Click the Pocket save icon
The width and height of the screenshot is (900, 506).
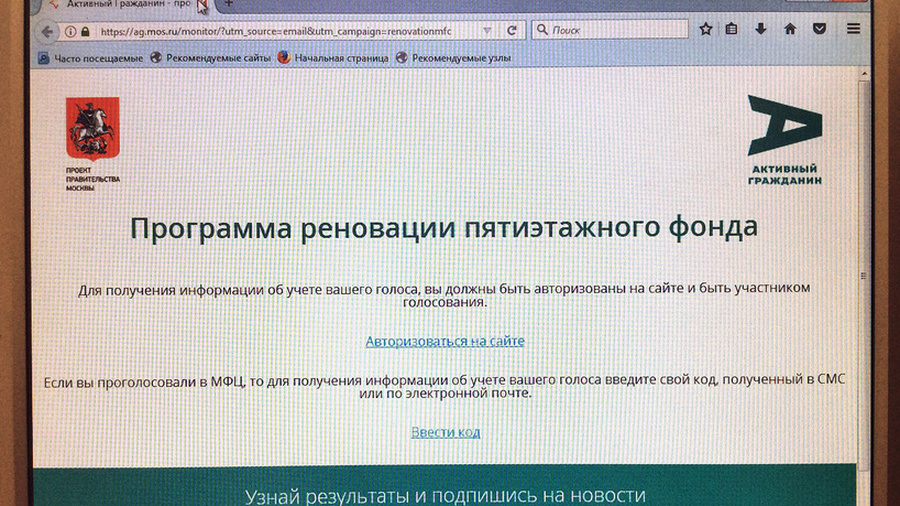click(820, 29)
